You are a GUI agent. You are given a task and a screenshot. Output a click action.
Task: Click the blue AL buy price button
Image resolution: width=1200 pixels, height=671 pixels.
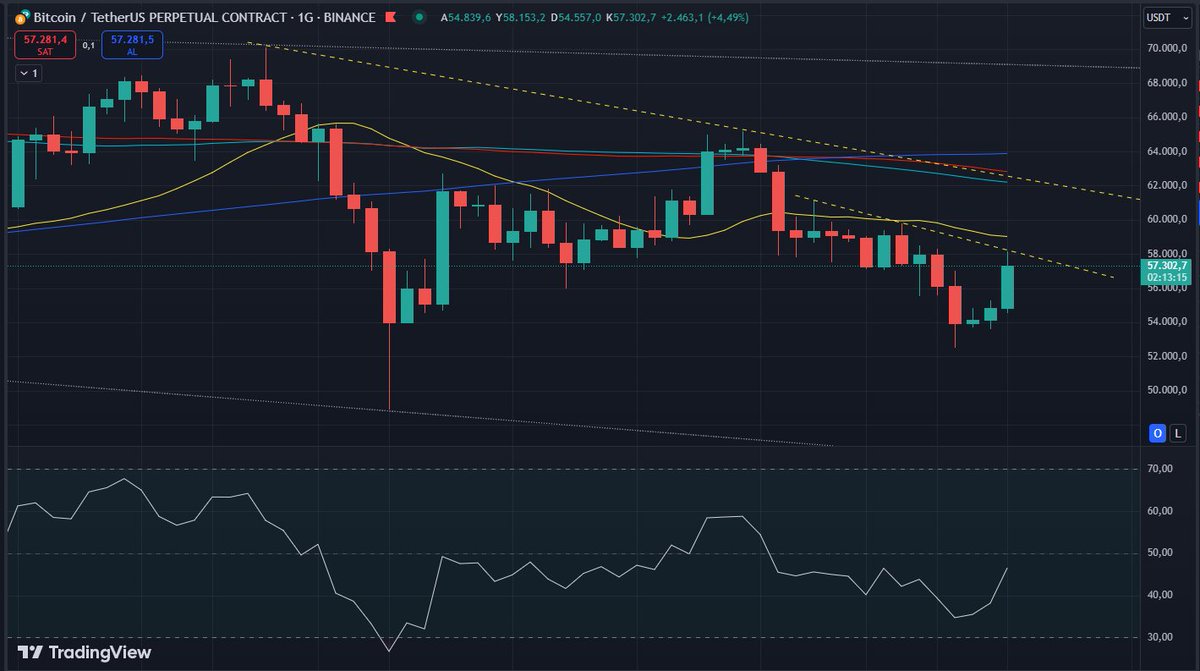pos(132,44)
